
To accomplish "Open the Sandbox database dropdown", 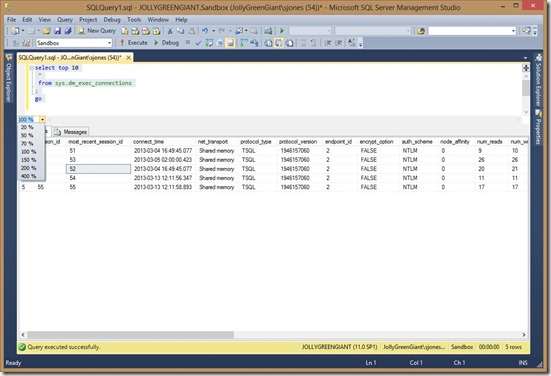I will coord(109,43).
